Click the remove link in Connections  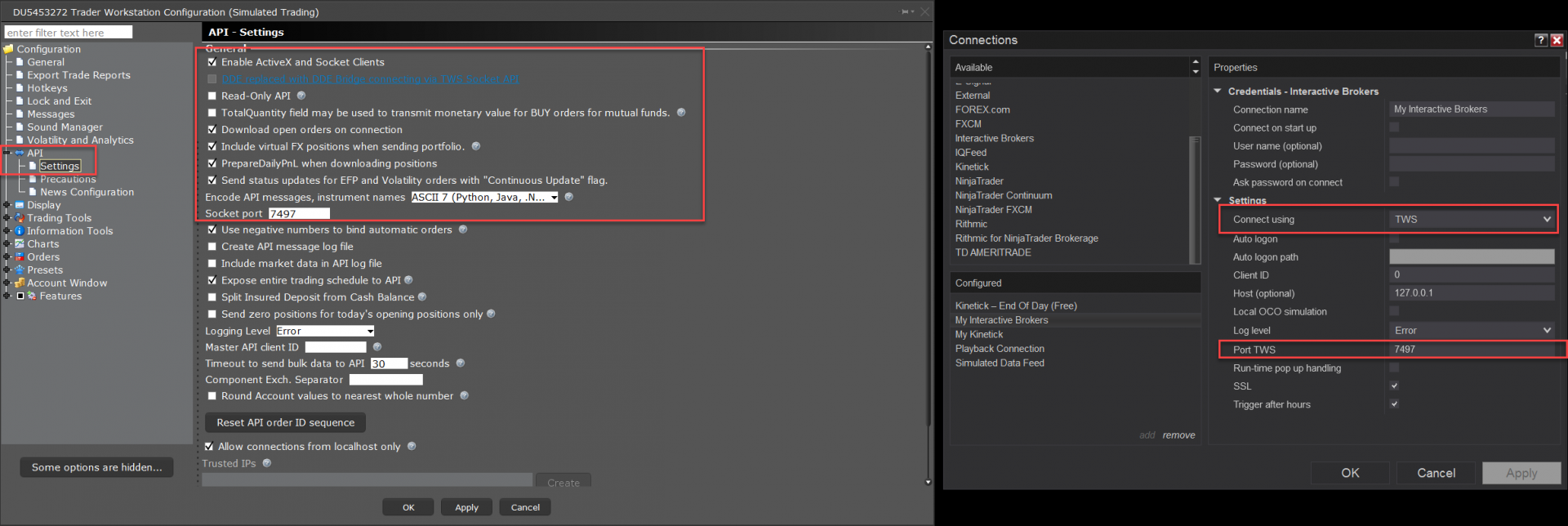[1178, 435]
